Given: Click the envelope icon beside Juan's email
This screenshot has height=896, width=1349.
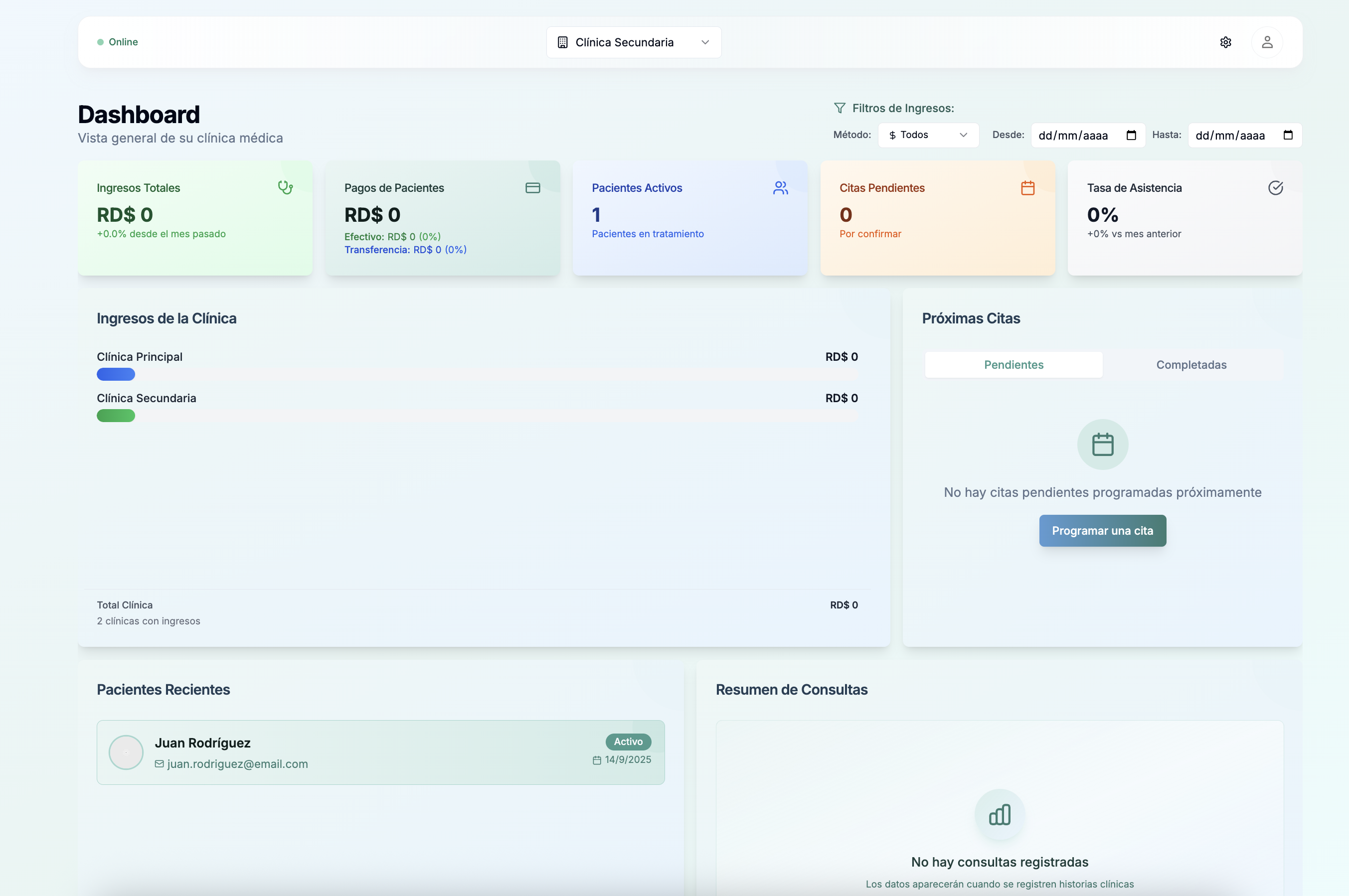Looking at the screenshot, I should (x=159, y=763).
